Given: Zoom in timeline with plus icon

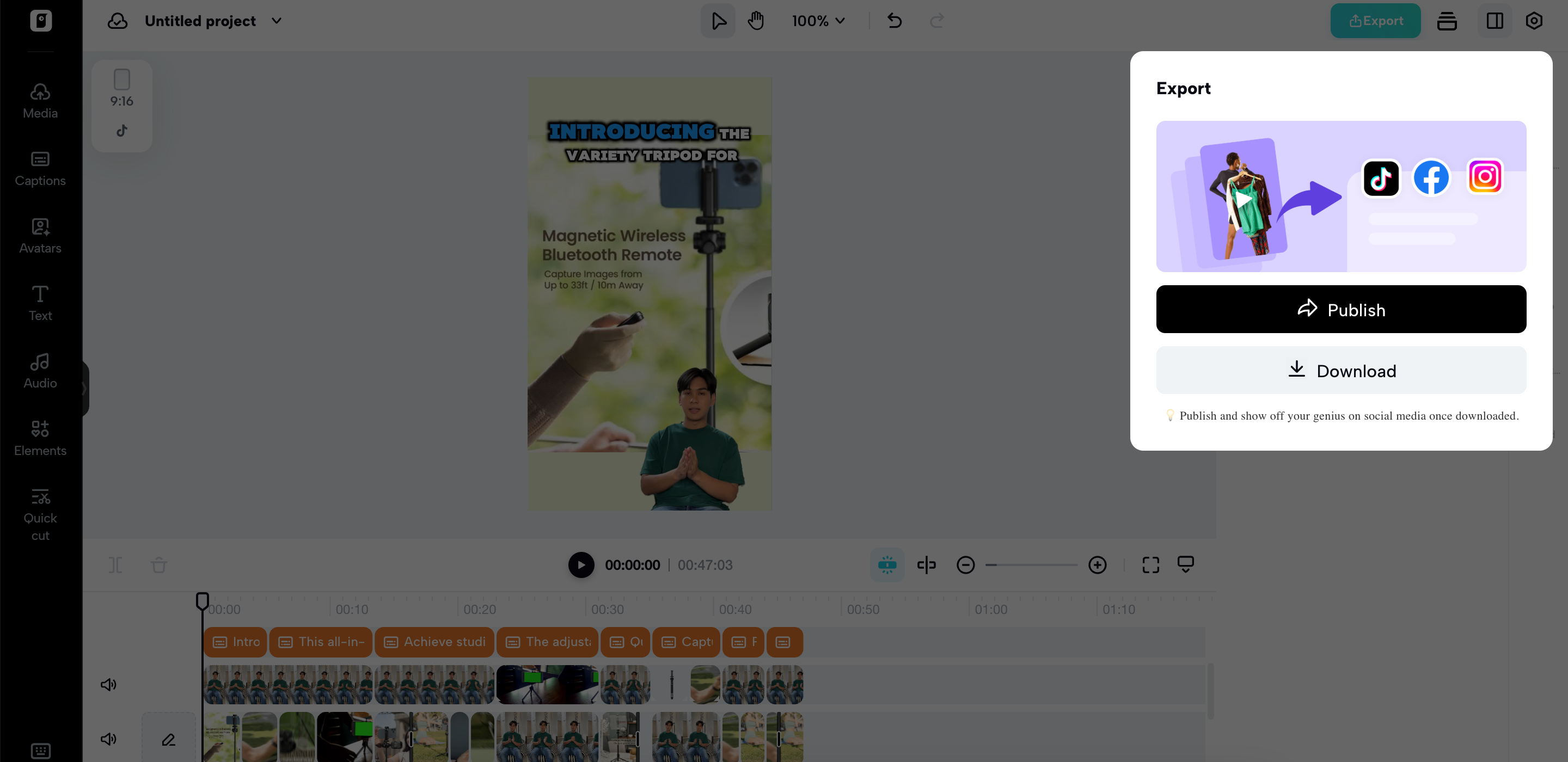Looking at the screenshot, I should 1097,565.
